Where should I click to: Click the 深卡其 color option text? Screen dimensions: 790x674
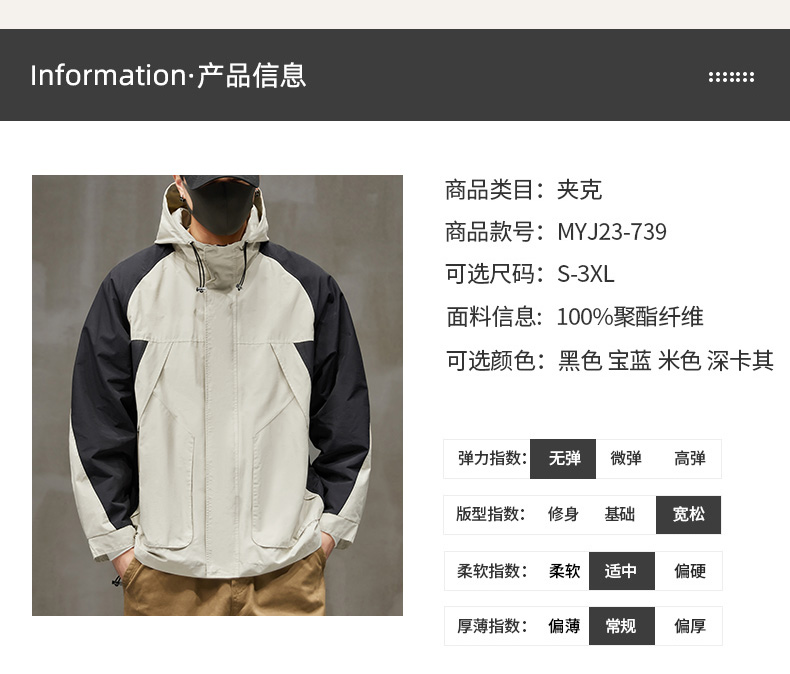coord(740,361)
